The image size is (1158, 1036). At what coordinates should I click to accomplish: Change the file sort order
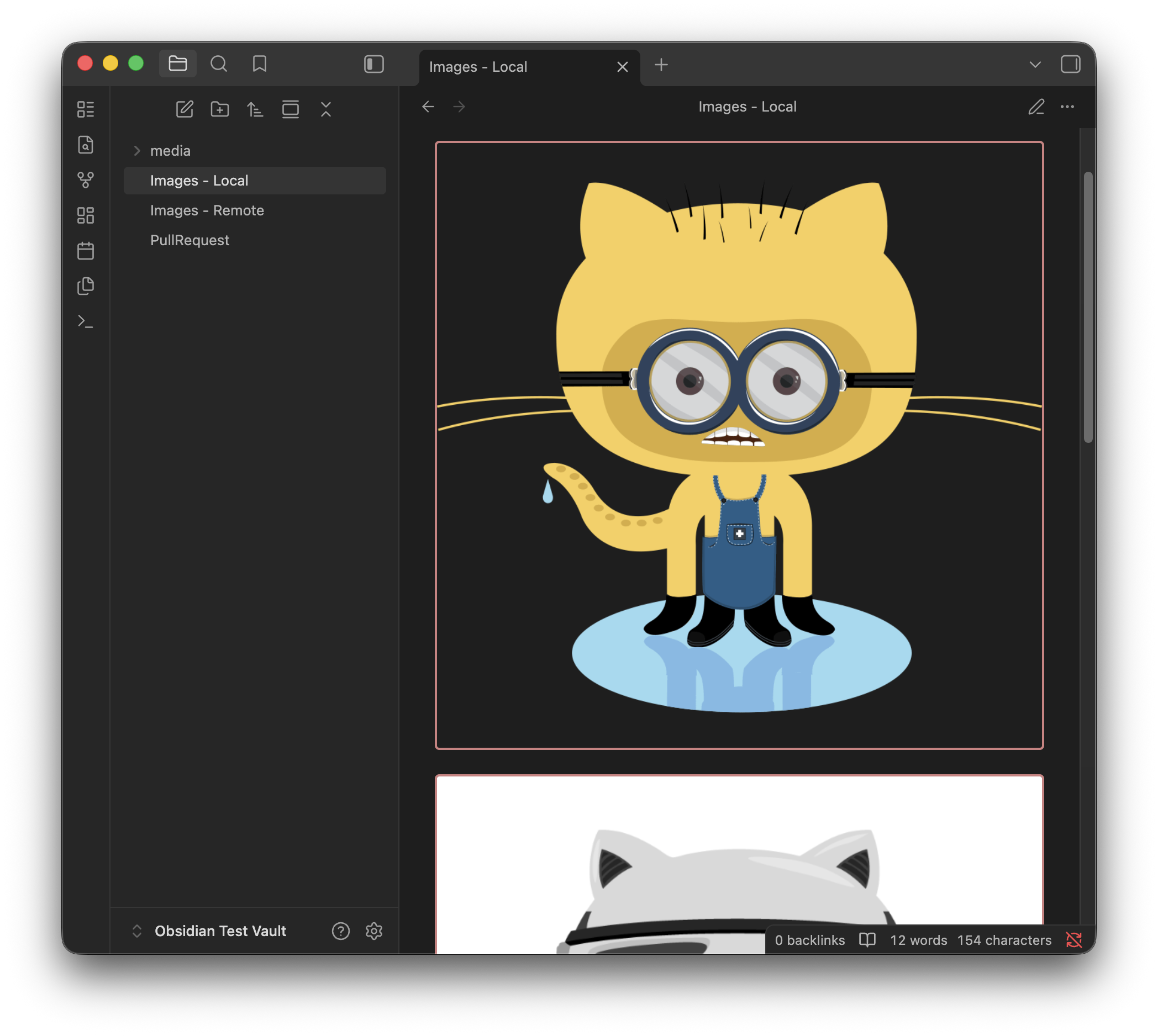click(x=255, y=109)
